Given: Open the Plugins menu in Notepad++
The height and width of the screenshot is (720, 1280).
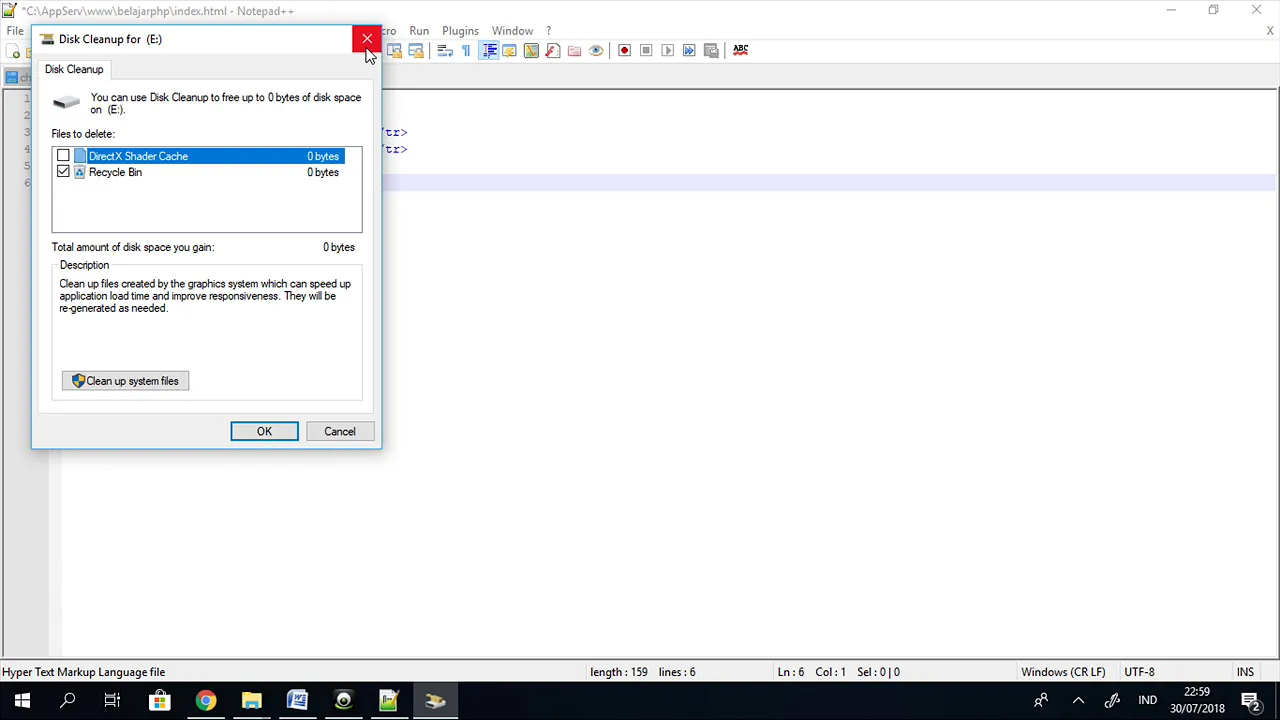Looking at the screenshot, I should coord(460,31).
